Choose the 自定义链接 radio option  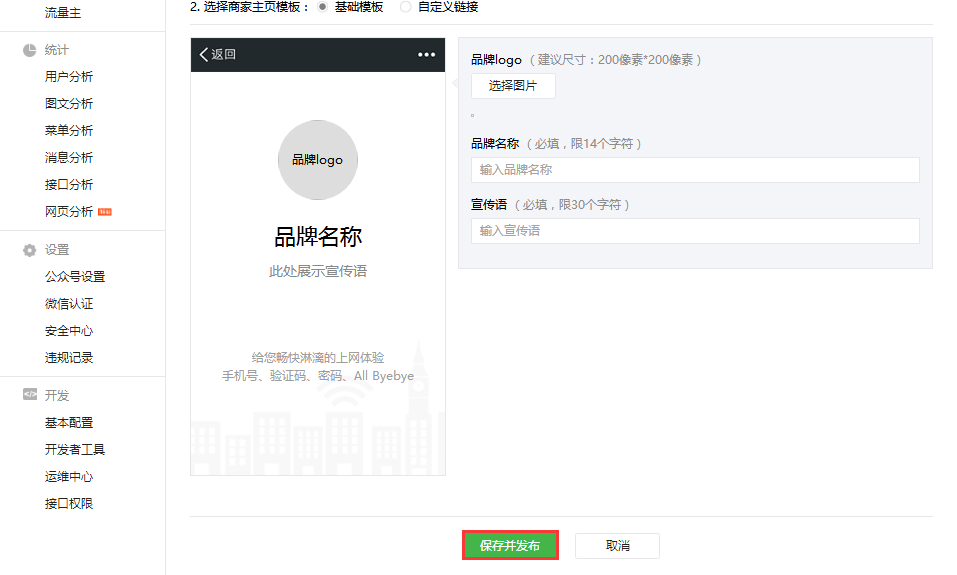[x=405, y=7]
